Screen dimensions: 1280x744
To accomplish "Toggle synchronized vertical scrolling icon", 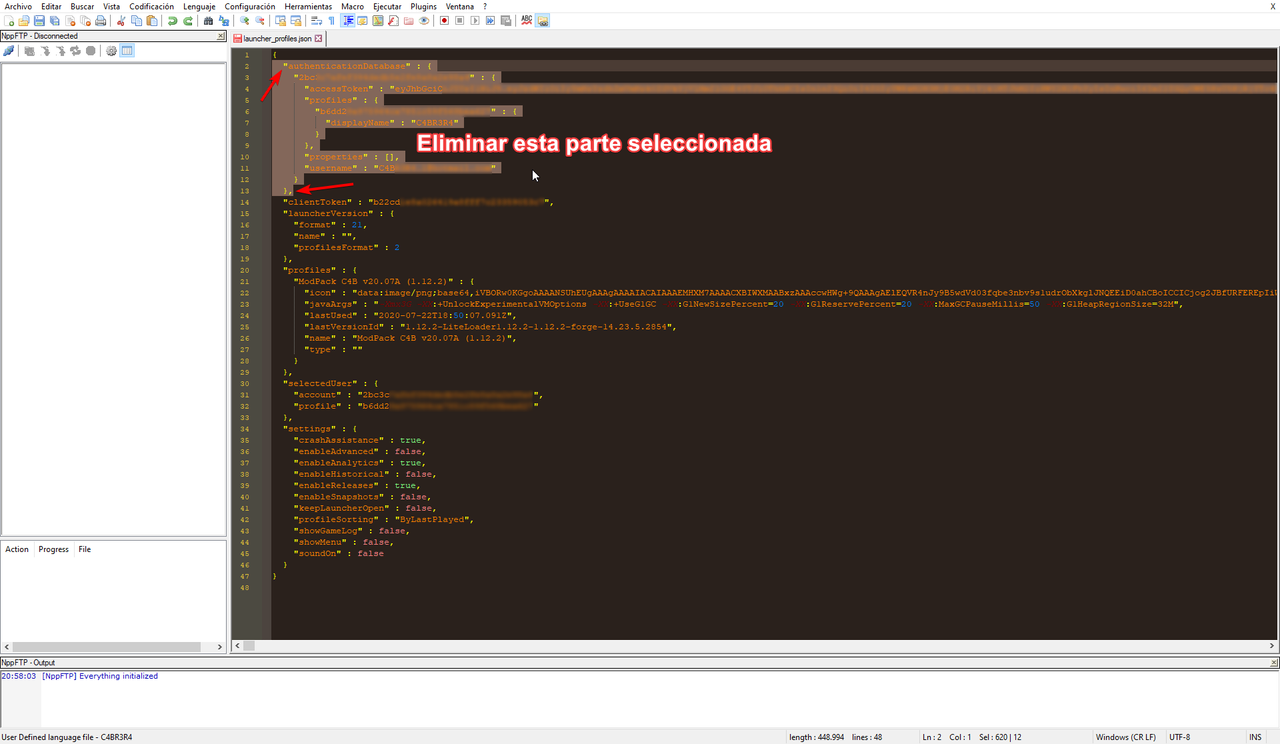I will pos(280,20).
